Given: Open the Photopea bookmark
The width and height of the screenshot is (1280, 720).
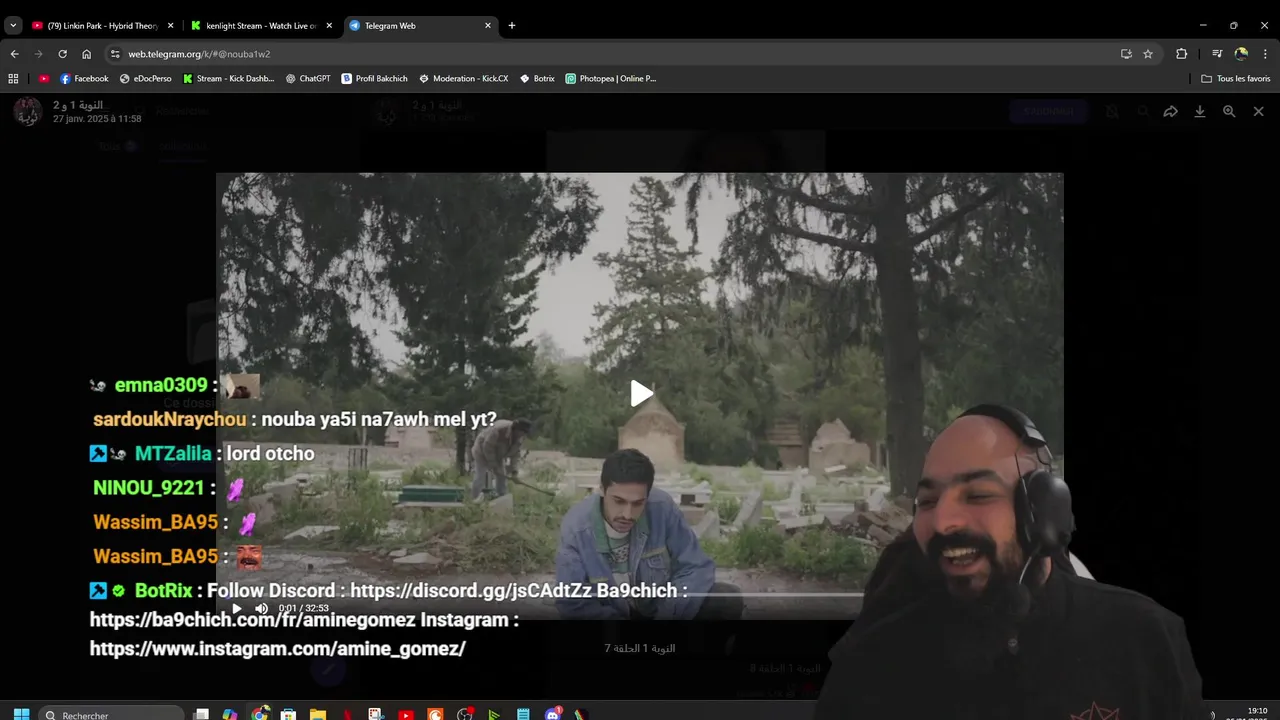Looking at the screenshot, I should click(610, 78).
